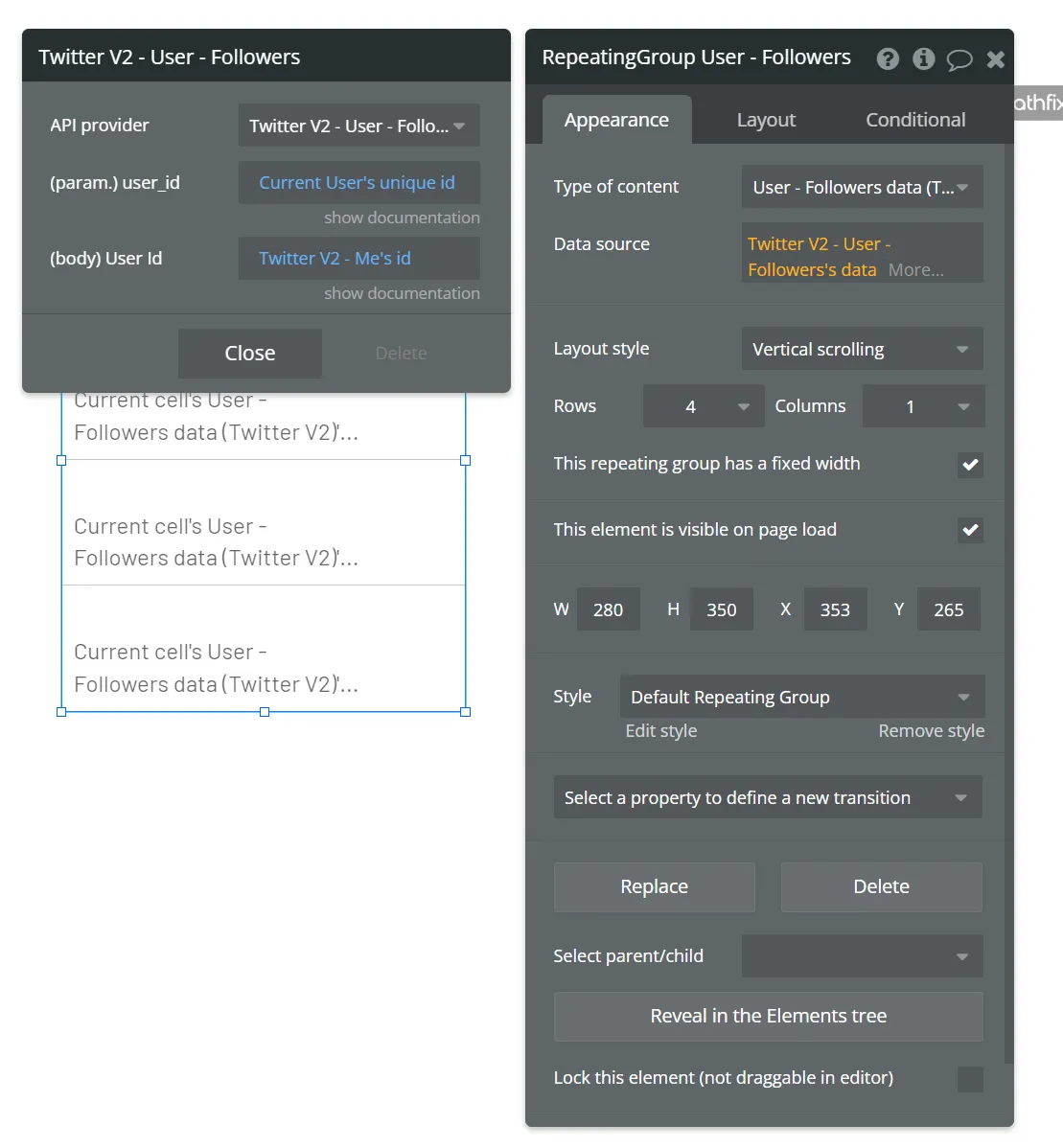Expand the Style dropdown
Screen dimensions: 1063x1148
[802, 697]
